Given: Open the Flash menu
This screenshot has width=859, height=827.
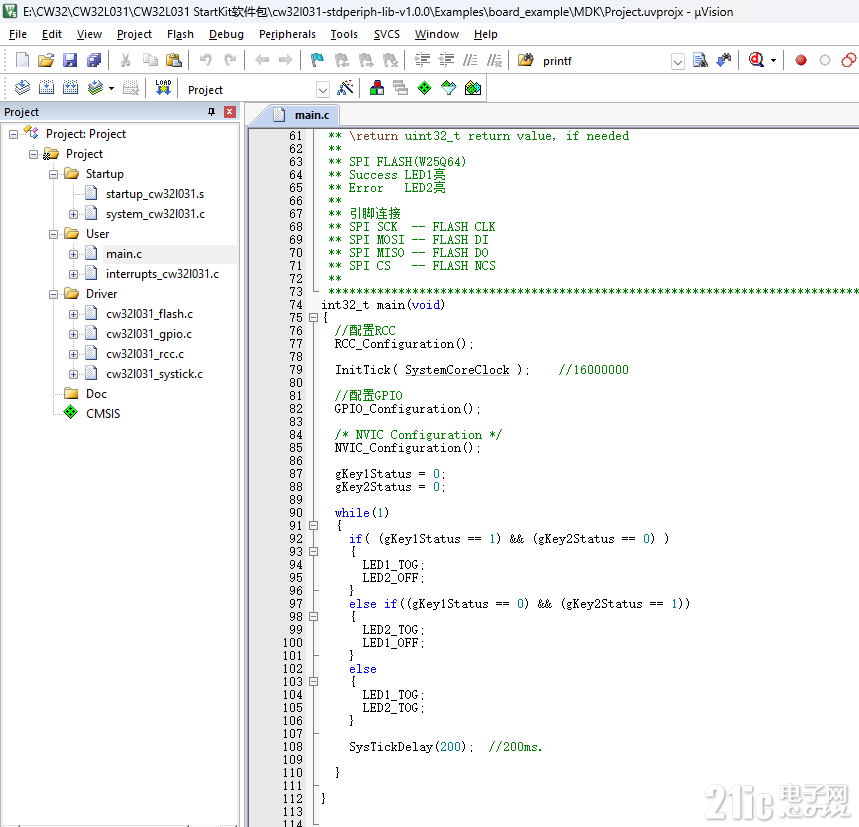Looking at the screenshot, I should tap(180, 34).
